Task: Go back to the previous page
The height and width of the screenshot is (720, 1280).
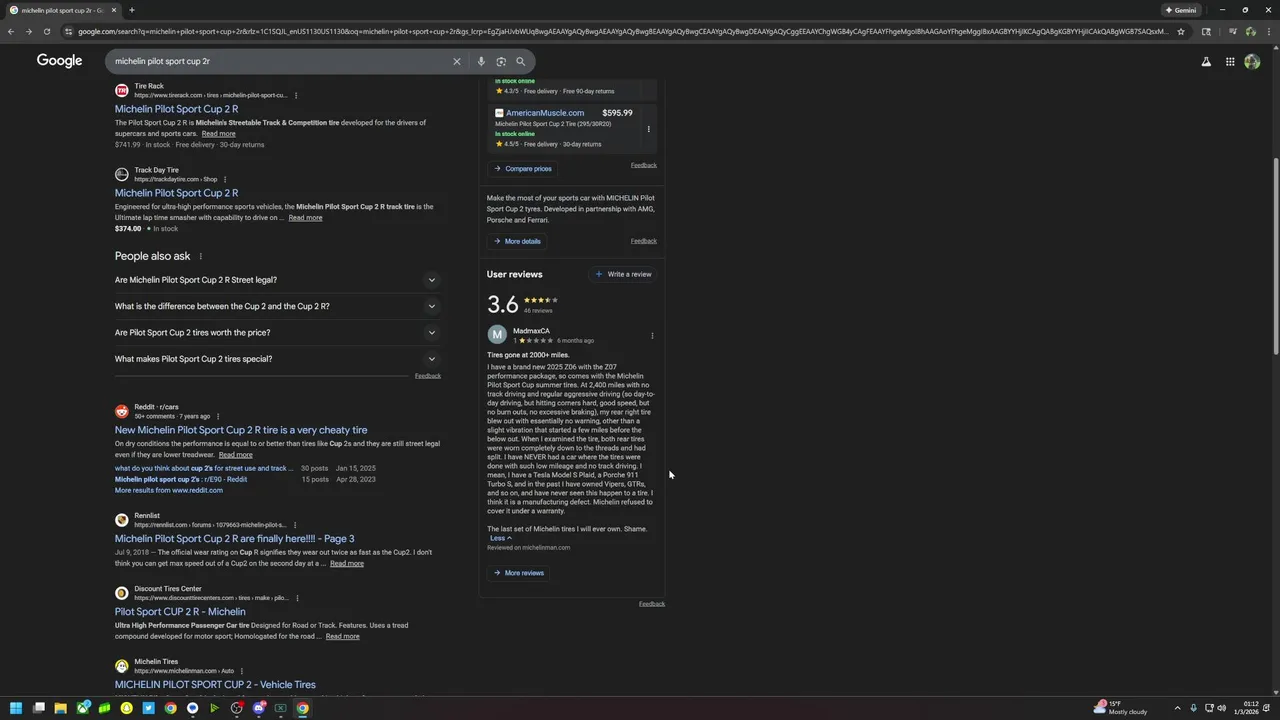Action: tap(11, 31)
